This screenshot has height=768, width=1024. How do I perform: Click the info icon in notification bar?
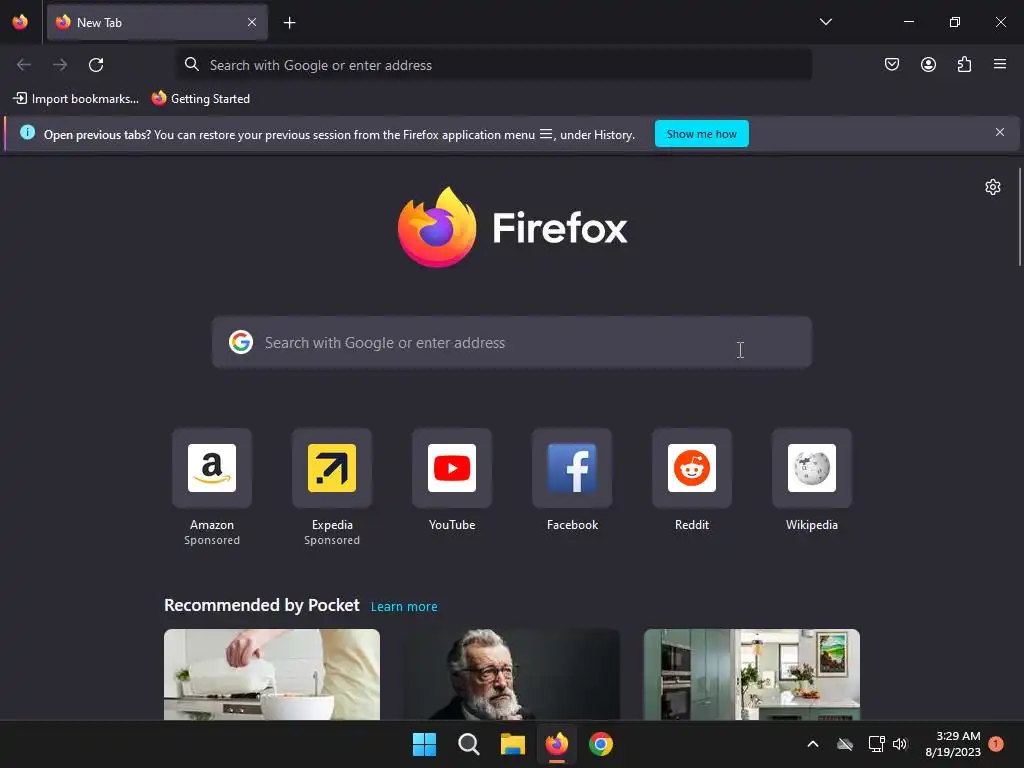click(x=27, y=133)
